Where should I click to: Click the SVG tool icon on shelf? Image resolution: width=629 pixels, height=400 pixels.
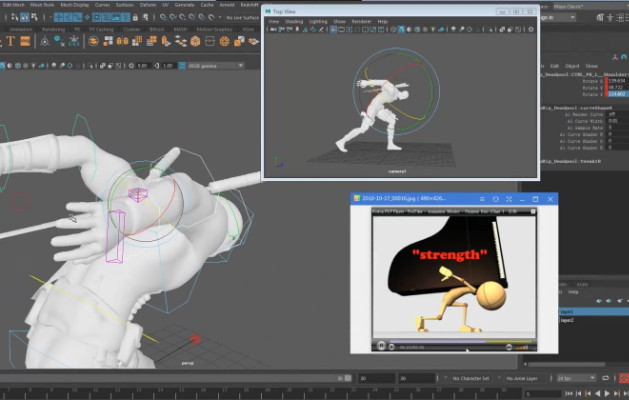pos(25,41)
